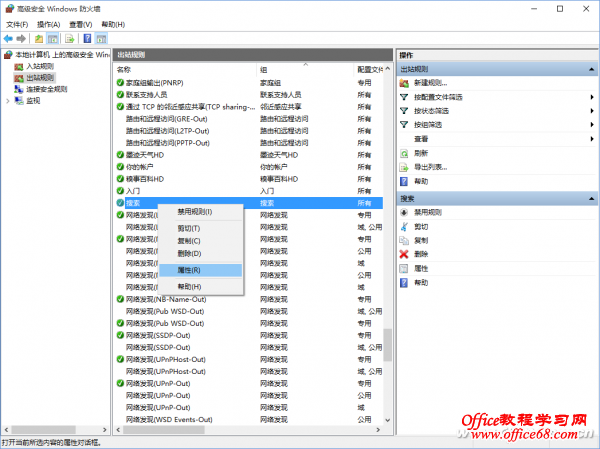The height and width of the screenshot is (449, 600).
Task: Open the 按组筛选 submenu arrow
Action: pos(592,125)
